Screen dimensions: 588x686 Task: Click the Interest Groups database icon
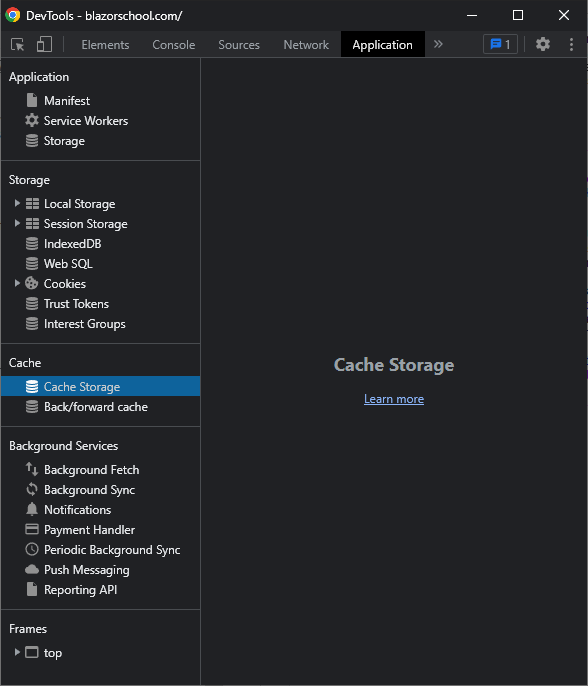[32, 324]
